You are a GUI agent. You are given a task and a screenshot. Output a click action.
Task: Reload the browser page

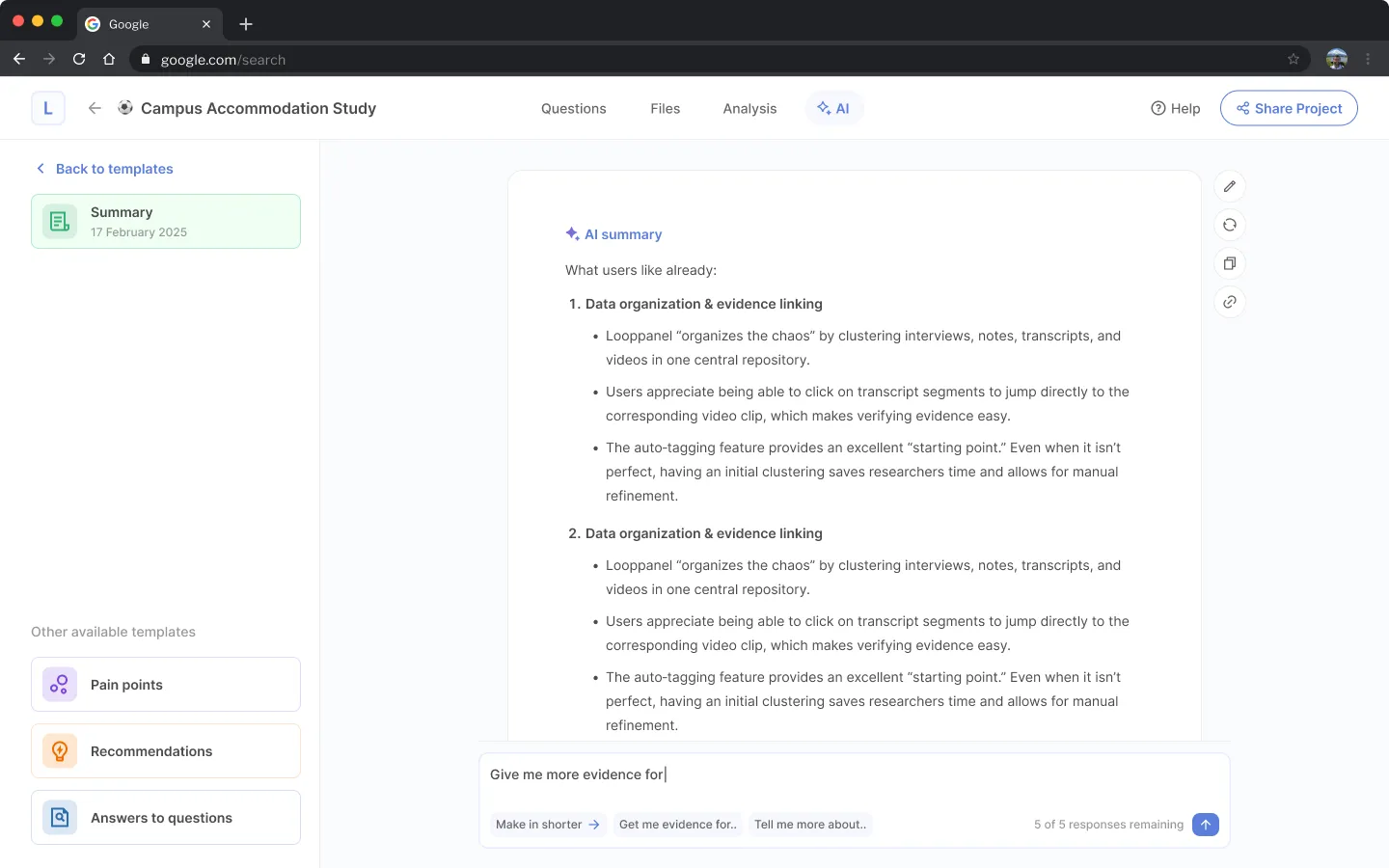[x=79, y=59]
